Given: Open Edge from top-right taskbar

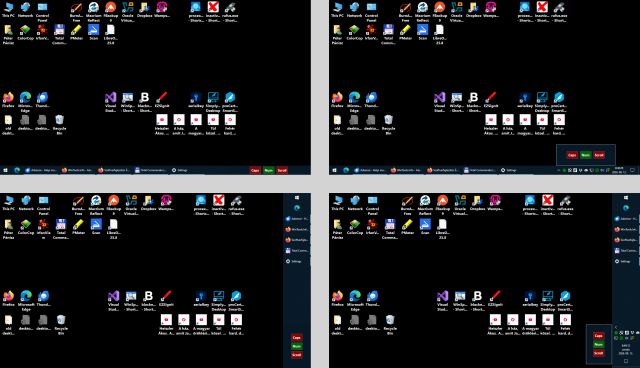Looking at the screenshot, I should click(346, 170).
